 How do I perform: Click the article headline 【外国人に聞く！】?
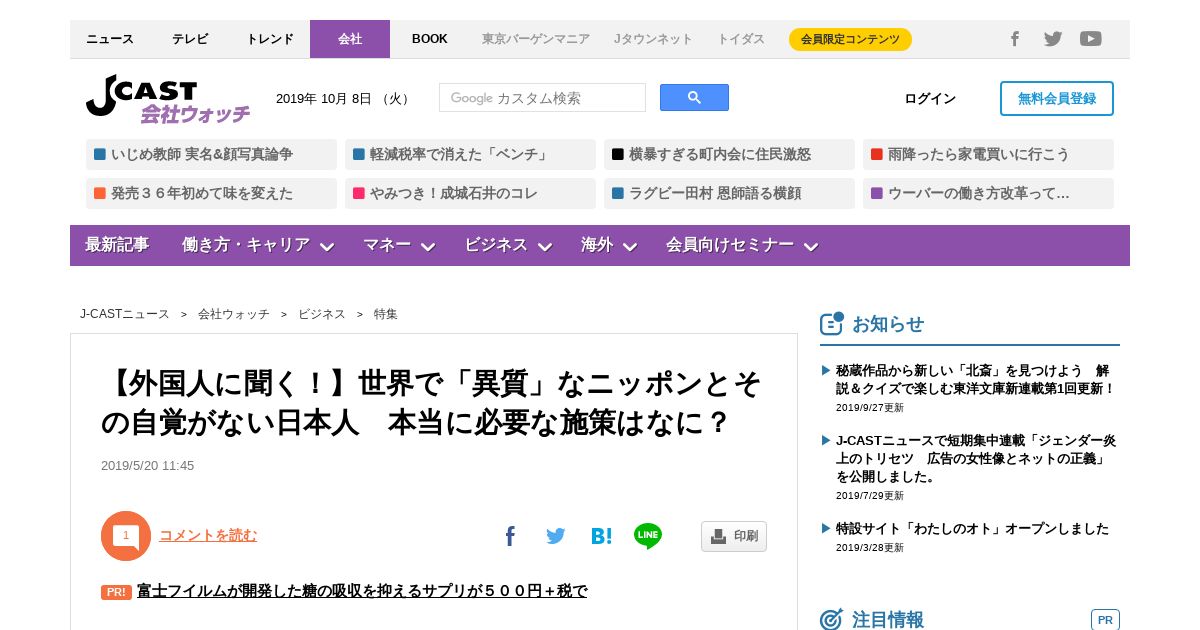431,403
